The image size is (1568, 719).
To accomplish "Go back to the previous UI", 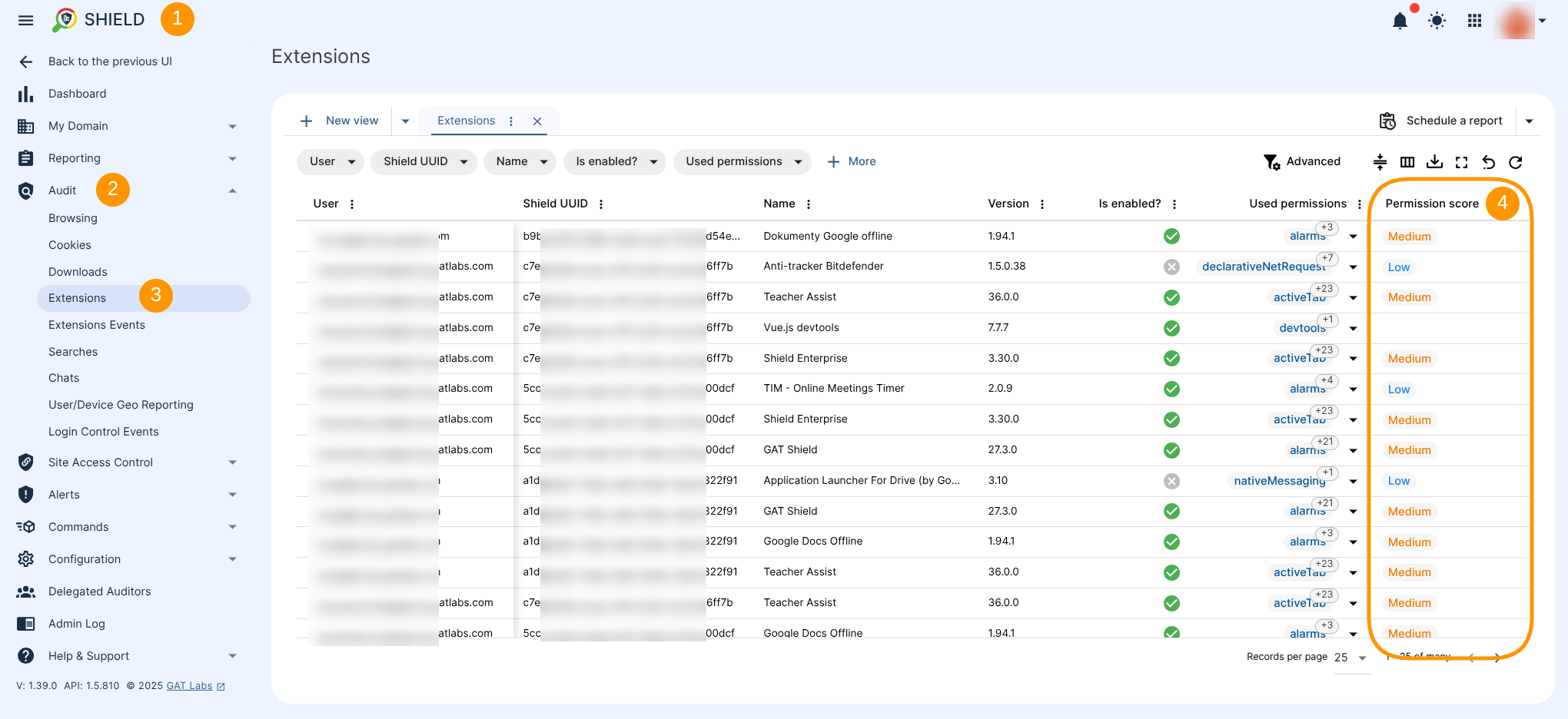I will click(x=110, y=61).
